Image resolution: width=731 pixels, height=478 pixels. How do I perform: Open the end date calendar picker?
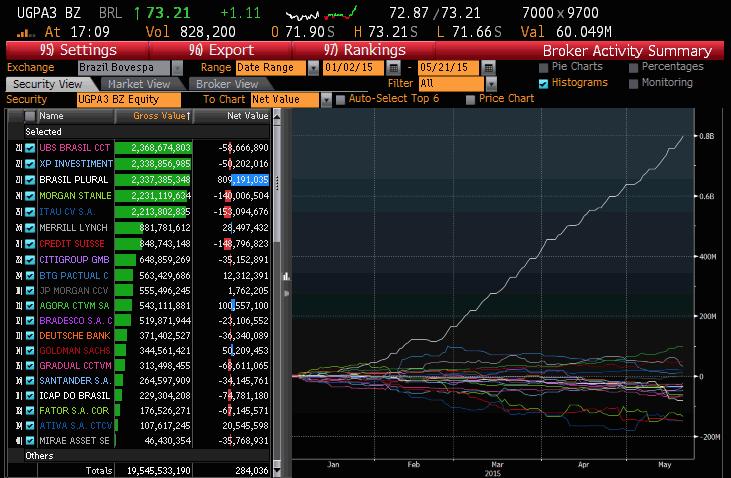pos(488,67)
